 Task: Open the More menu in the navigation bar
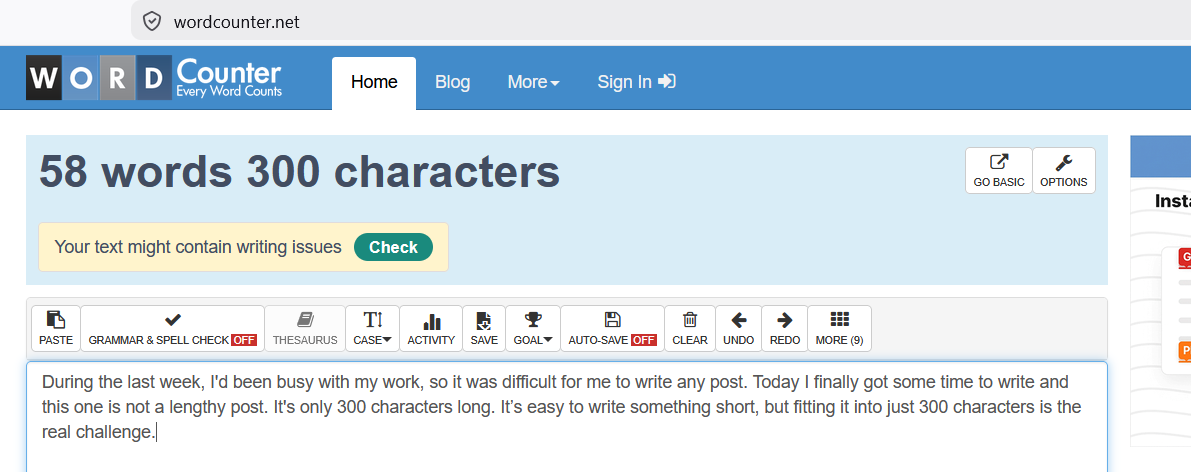coord(533,82)
